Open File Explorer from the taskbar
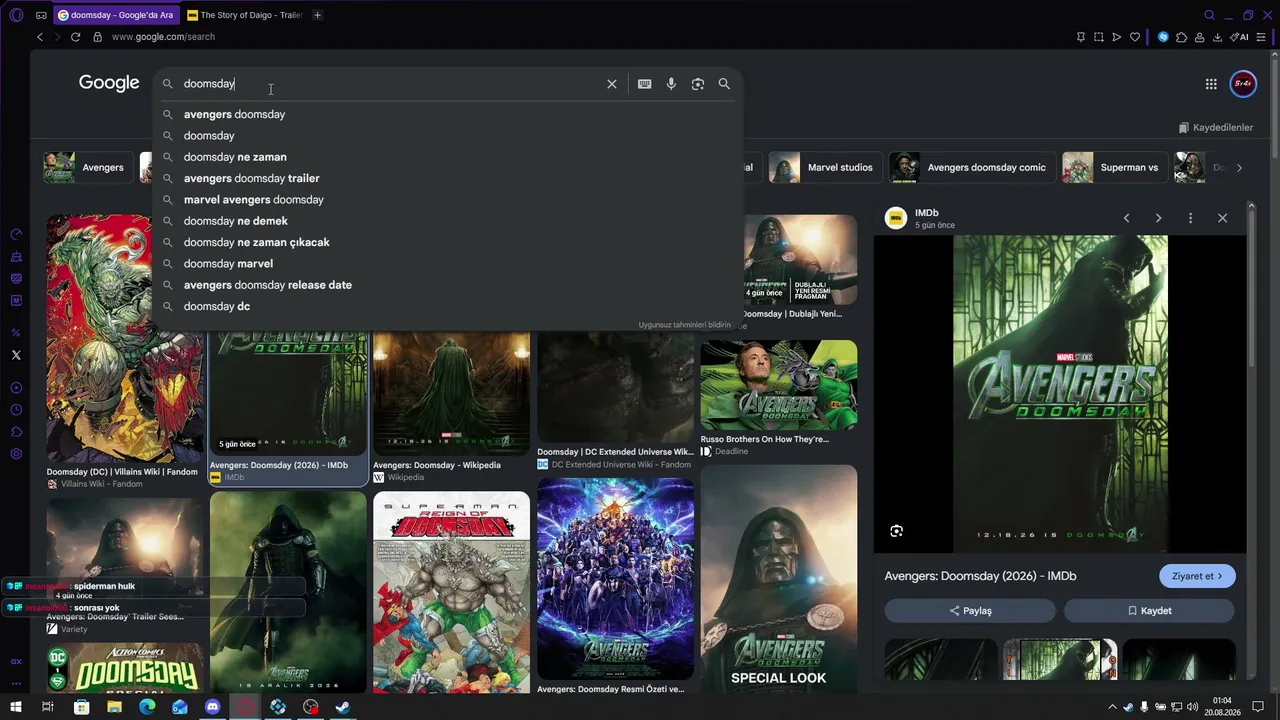The width and height of the screenshot is (1280, 720). tap(114, 707)
